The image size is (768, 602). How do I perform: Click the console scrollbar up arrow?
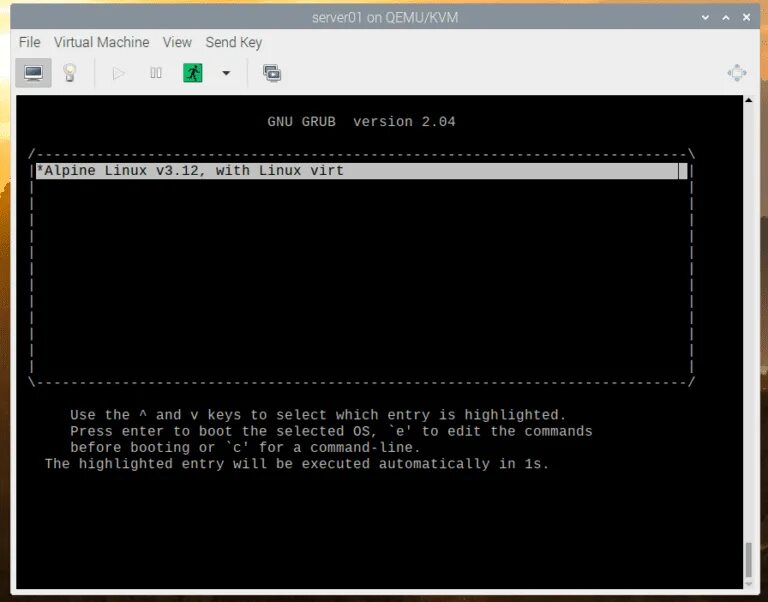748,100
